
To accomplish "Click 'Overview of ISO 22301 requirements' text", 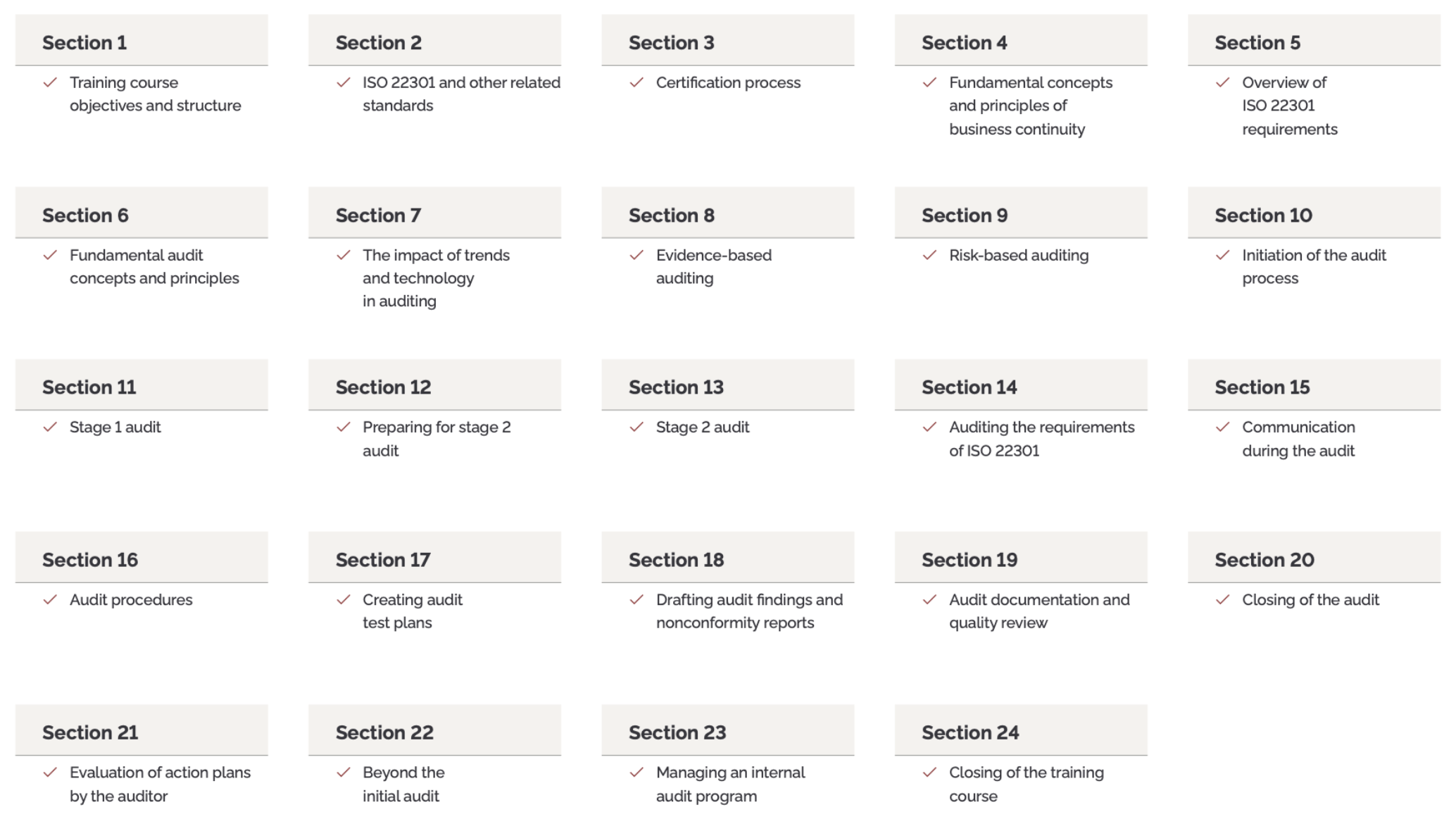I will tap(1288, 106).
